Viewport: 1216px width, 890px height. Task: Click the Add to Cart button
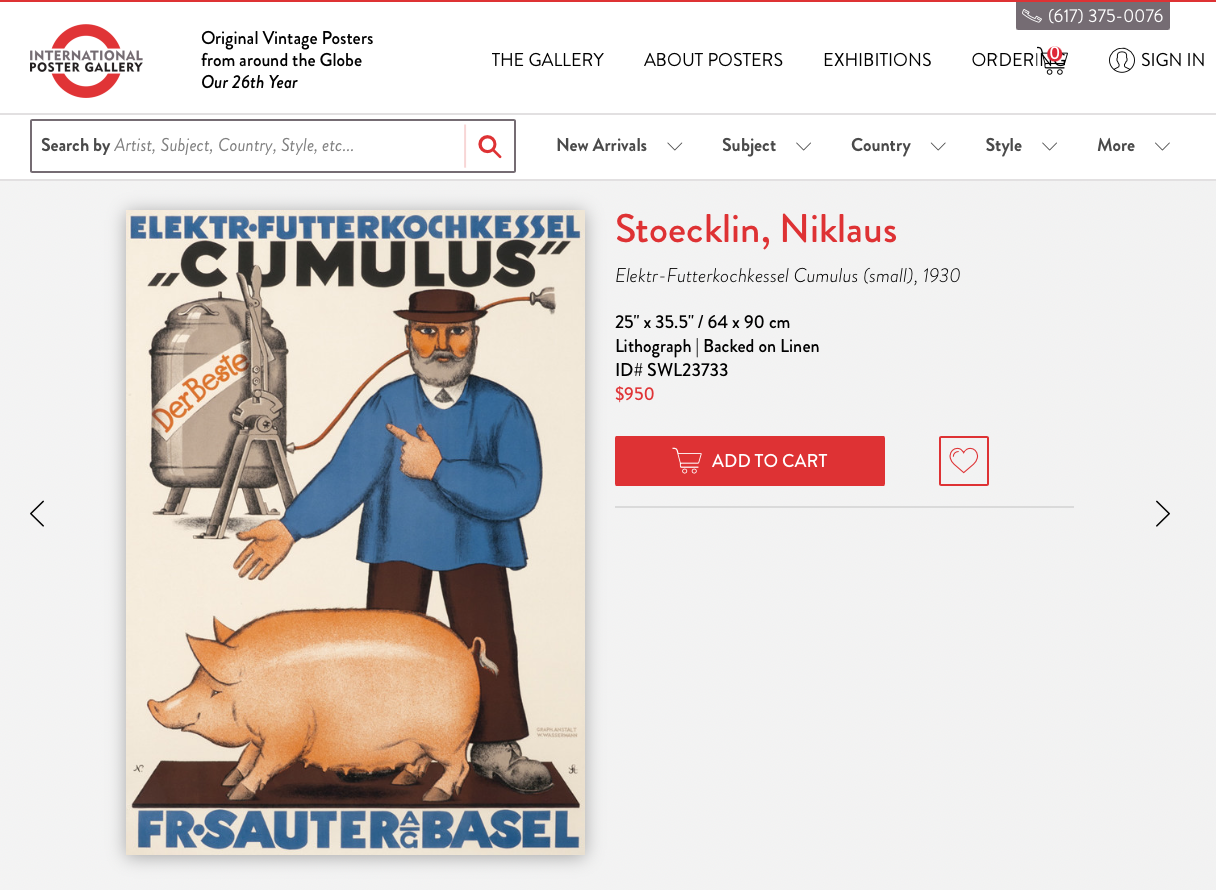[750, 461]
